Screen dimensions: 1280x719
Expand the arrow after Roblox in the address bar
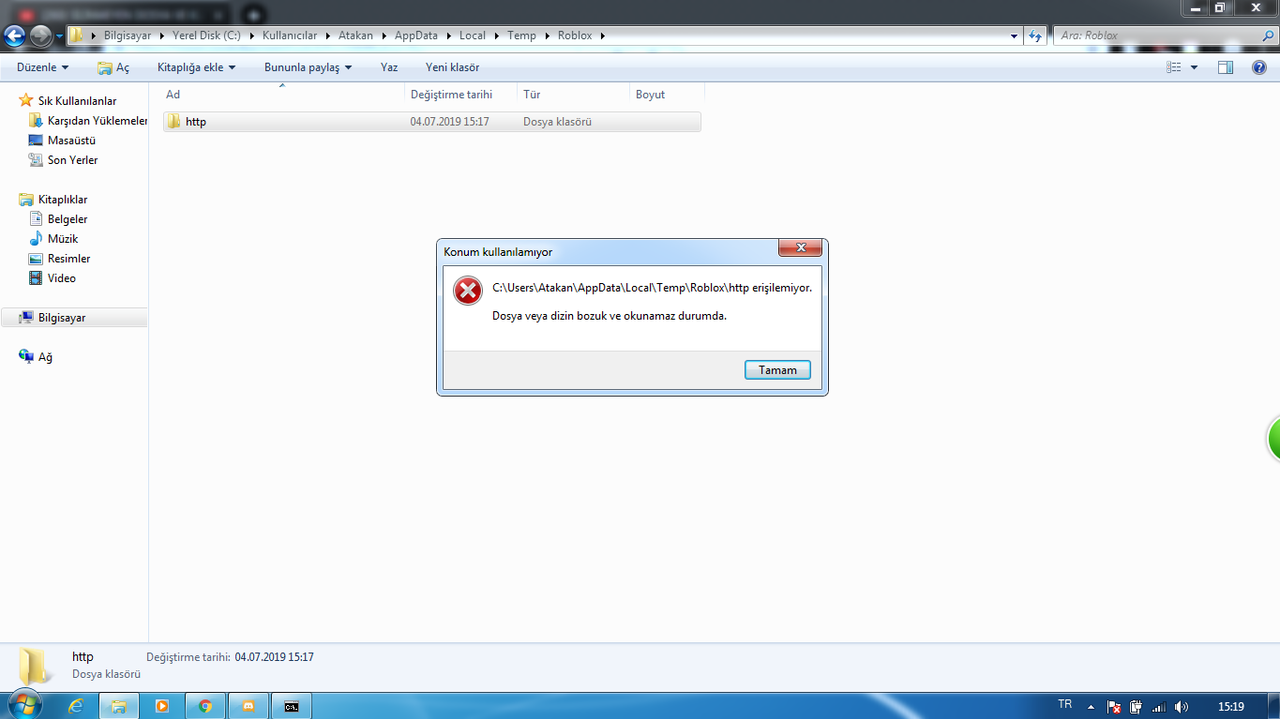602,36
